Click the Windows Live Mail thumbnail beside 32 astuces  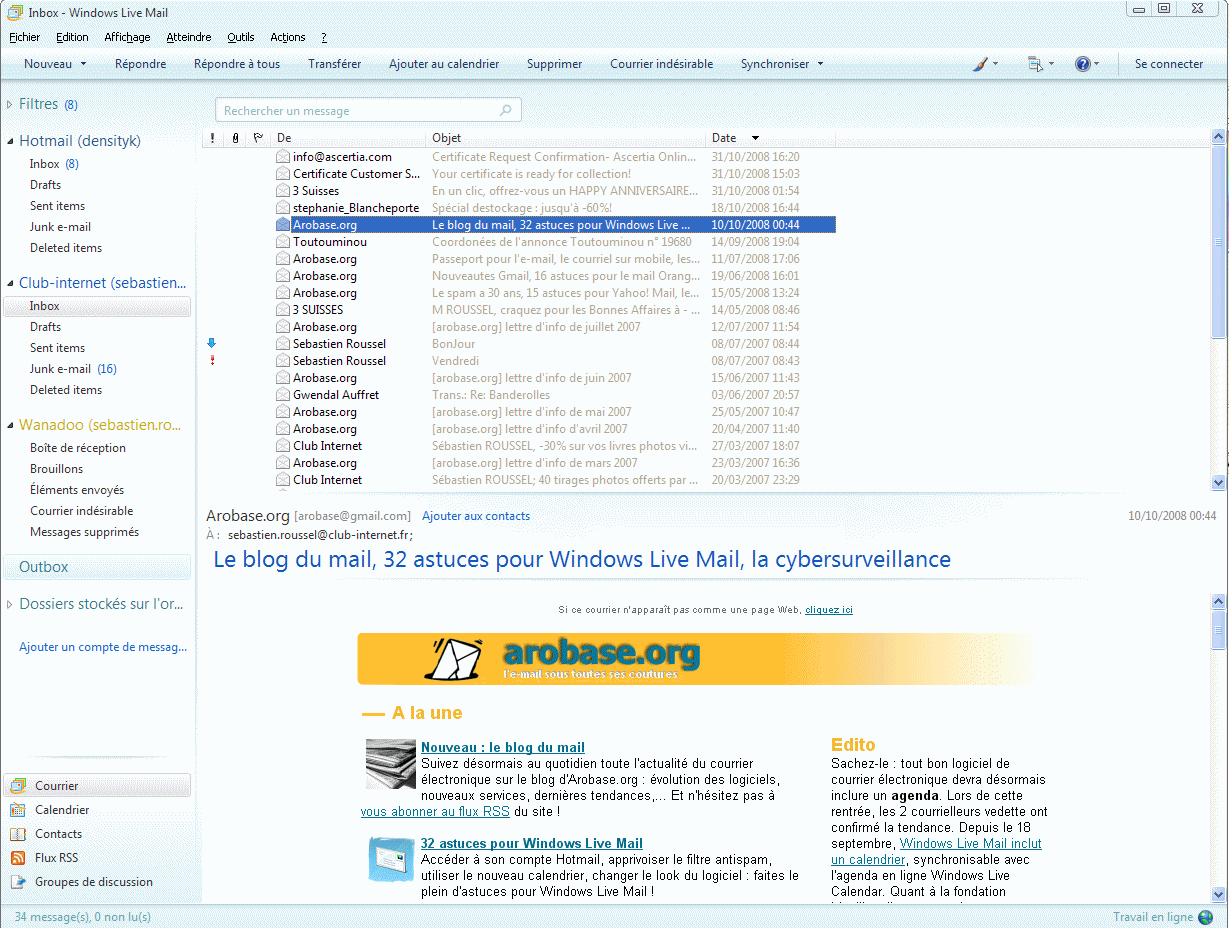pos(390,860)
